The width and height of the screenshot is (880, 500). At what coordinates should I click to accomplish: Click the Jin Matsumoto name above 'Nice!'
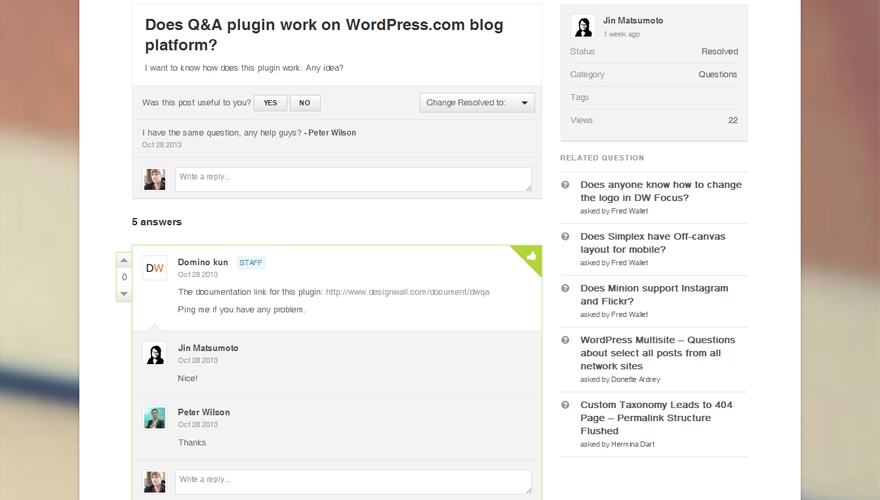tap(208, 348)
